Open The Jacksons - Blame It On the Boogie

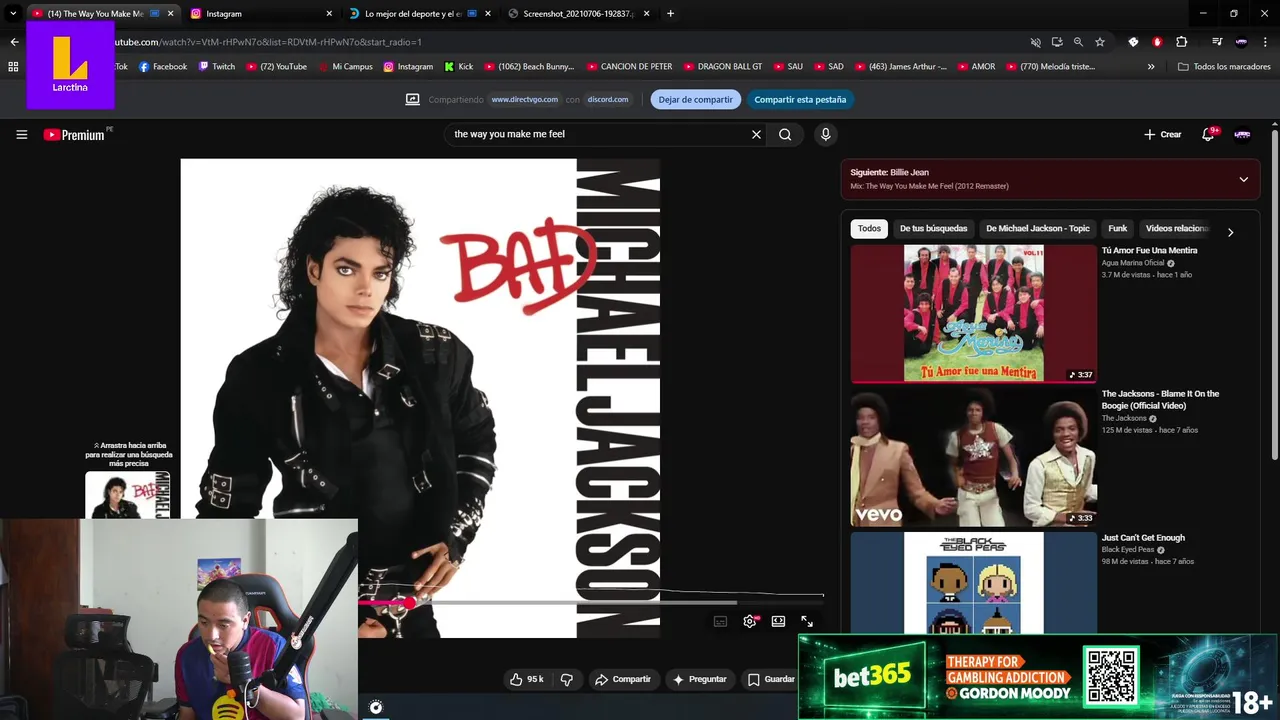pyautogui.click(x=1160, y=400)
